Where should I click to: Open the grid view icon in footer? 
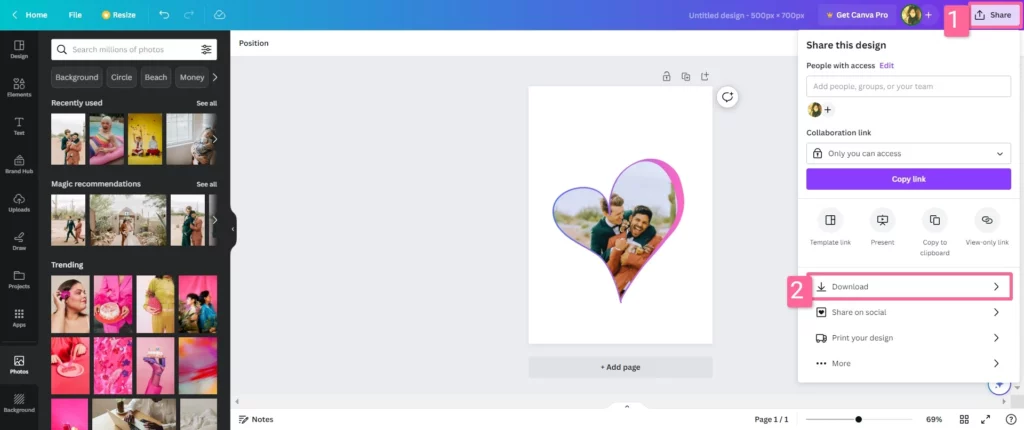[964, 419]
